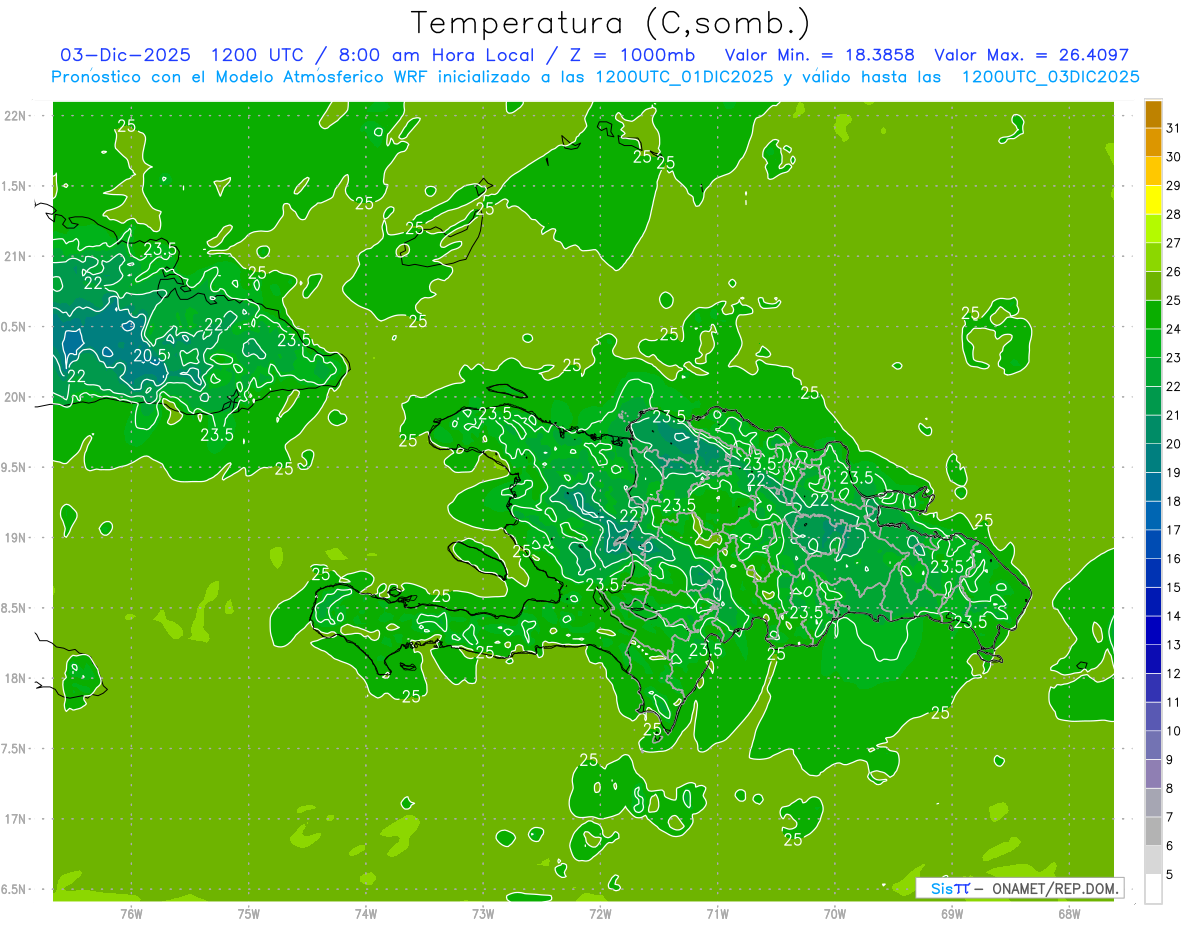
Task: Click the "18" label on the color scale
Action: point(1173,501)
